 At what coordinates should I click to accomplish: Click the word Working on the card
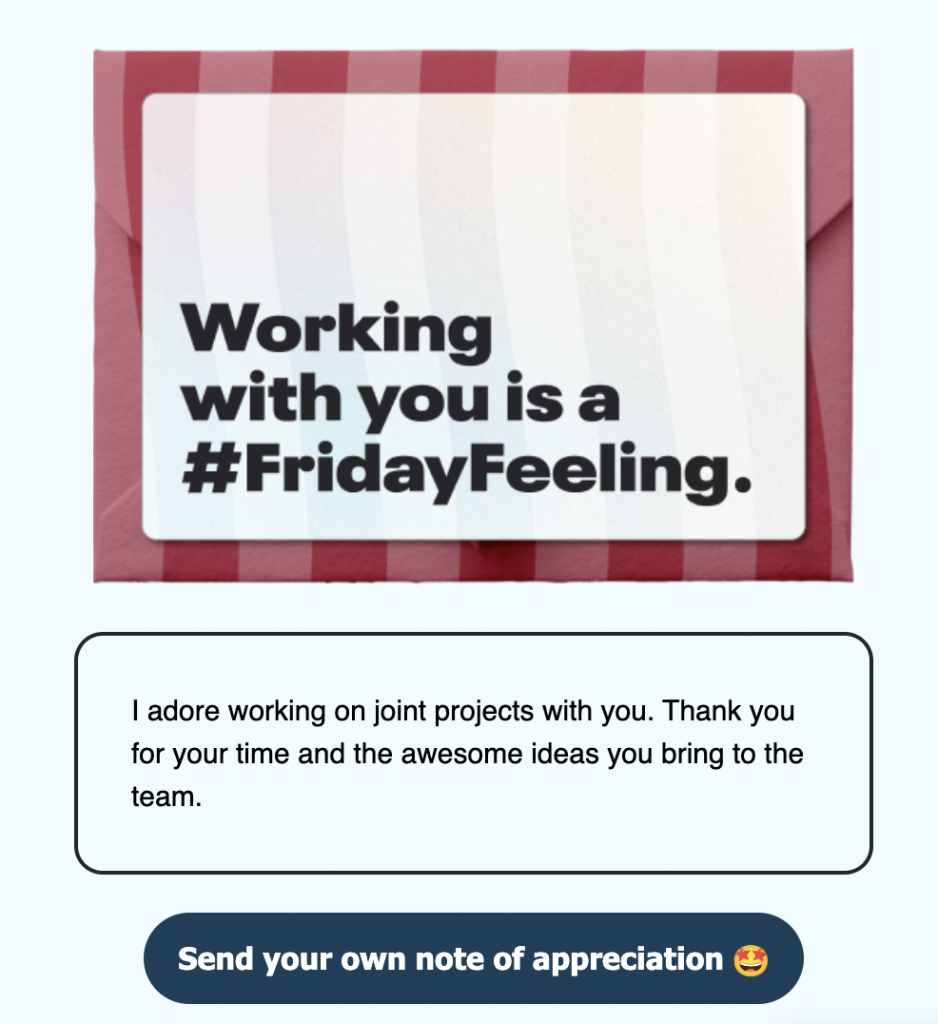pyautogui.click(x=336, y=332)
